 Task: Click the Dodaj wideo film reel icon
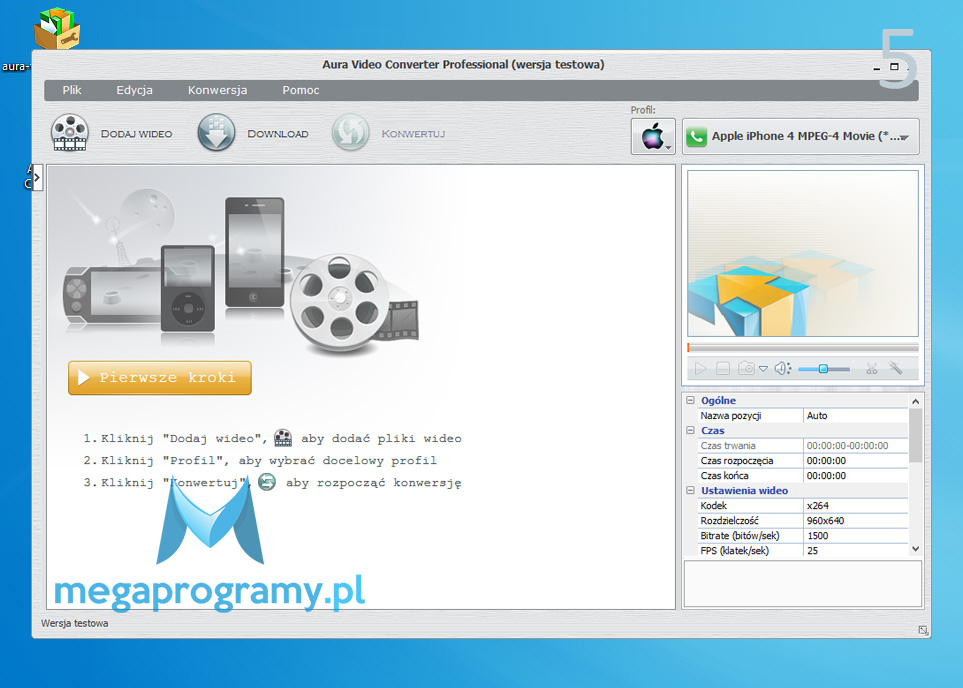[x=70, y=133]
